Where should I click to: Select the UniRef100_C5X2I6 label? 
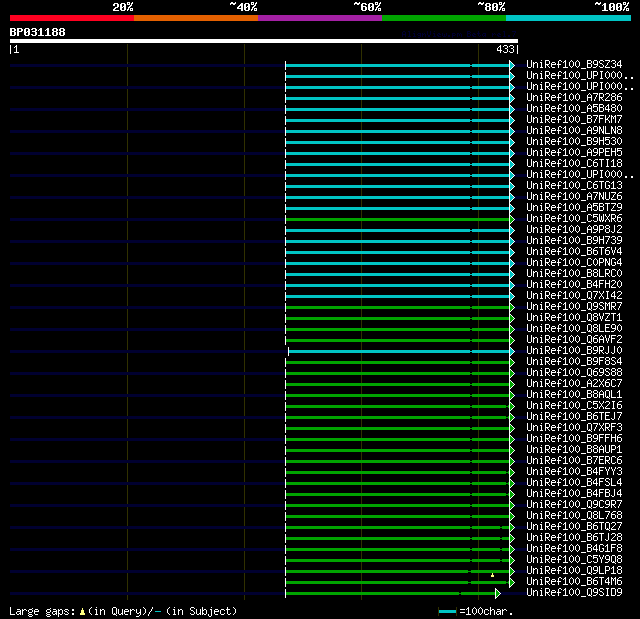coord(574,406)
